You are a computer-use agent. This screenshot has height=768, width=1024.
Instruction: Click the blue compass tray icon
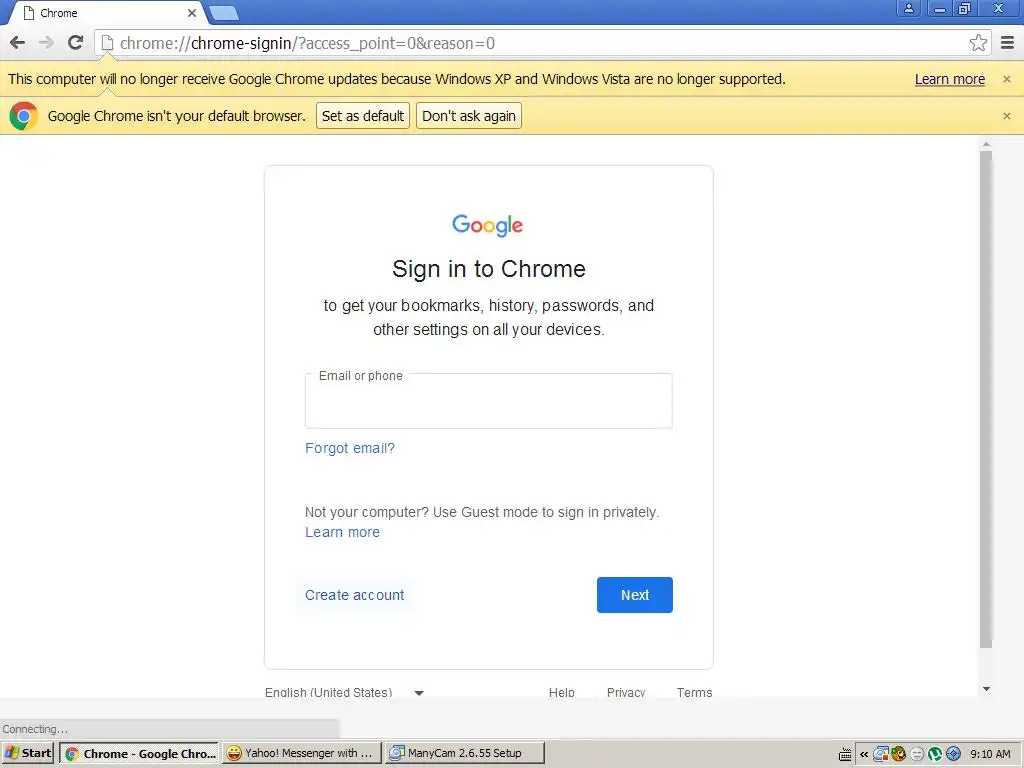pyautogui.click(x=953, y=754)
